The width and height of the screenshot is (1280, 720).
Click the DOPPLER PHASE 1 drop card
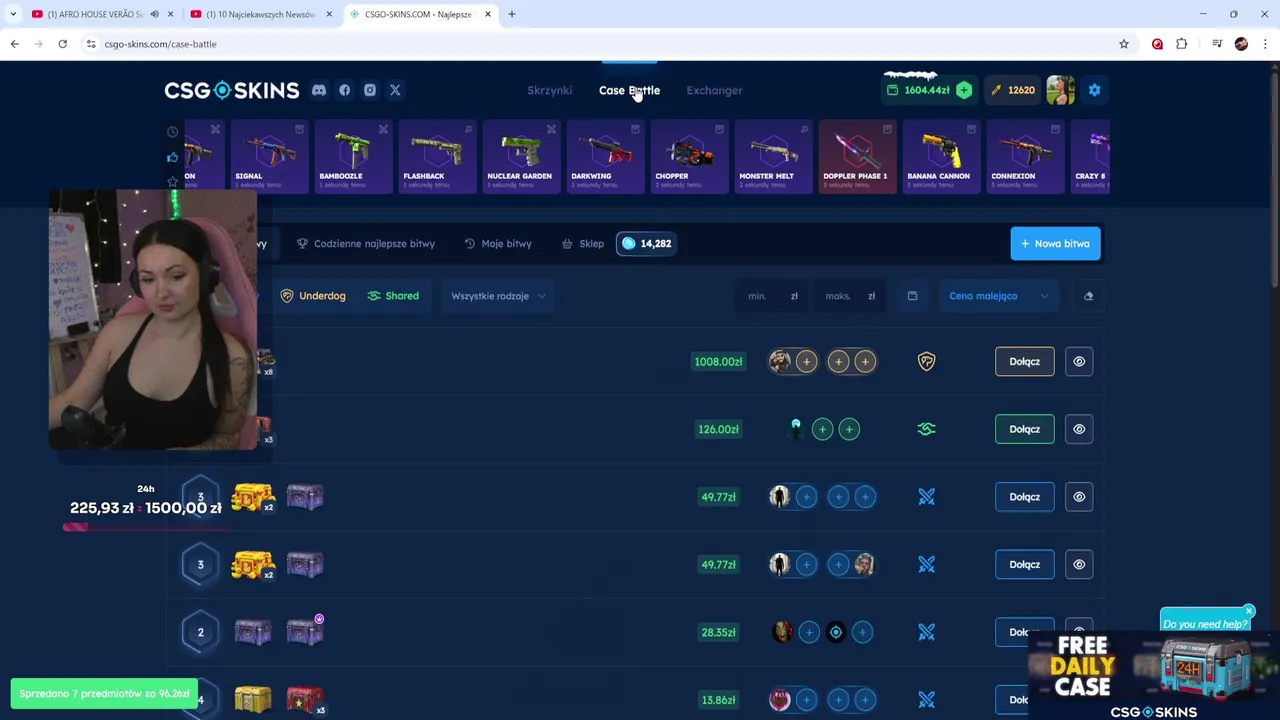(x=856, y=156)
